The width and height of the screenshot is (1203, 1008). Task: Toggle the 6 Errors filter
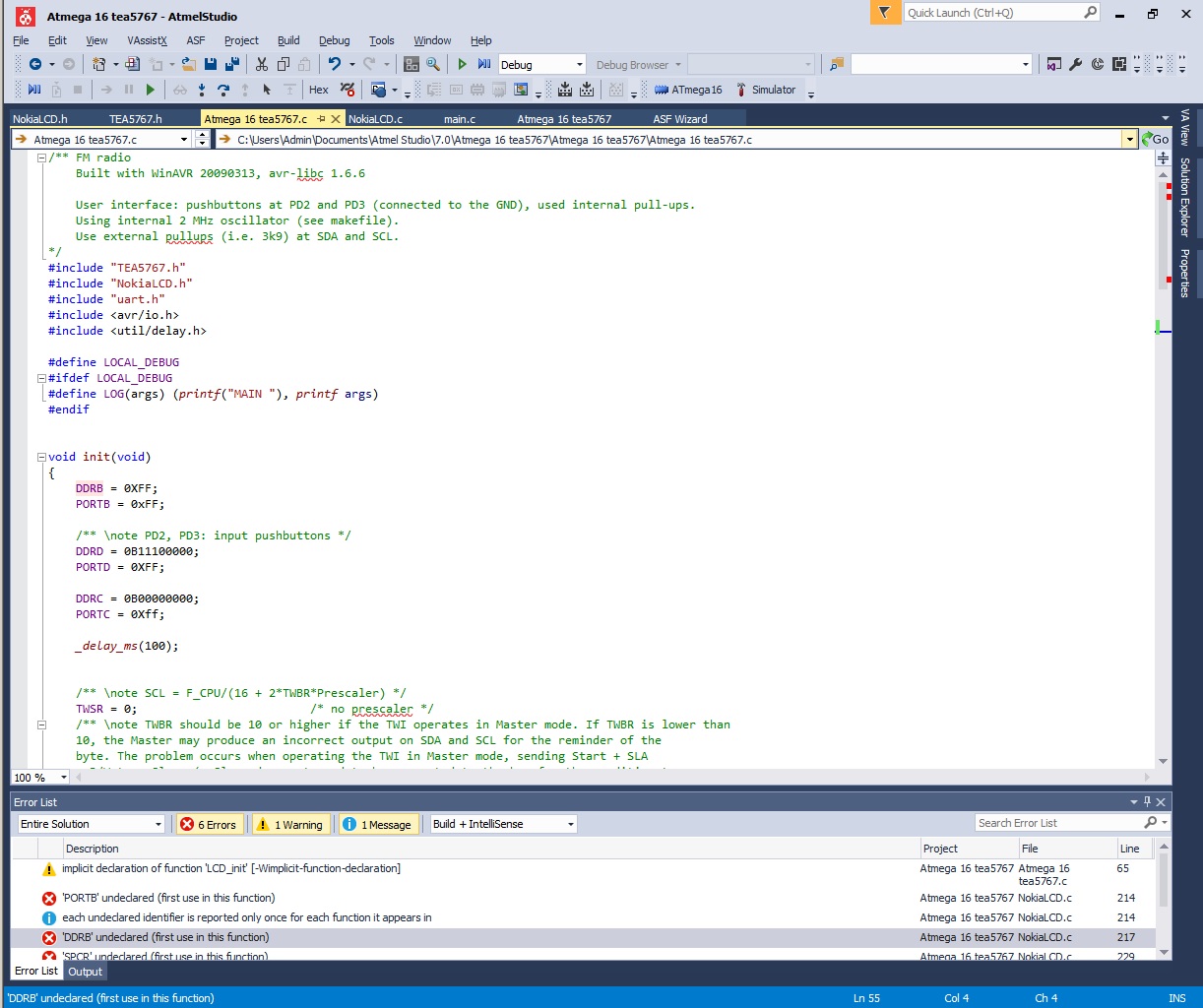[209, 825]
